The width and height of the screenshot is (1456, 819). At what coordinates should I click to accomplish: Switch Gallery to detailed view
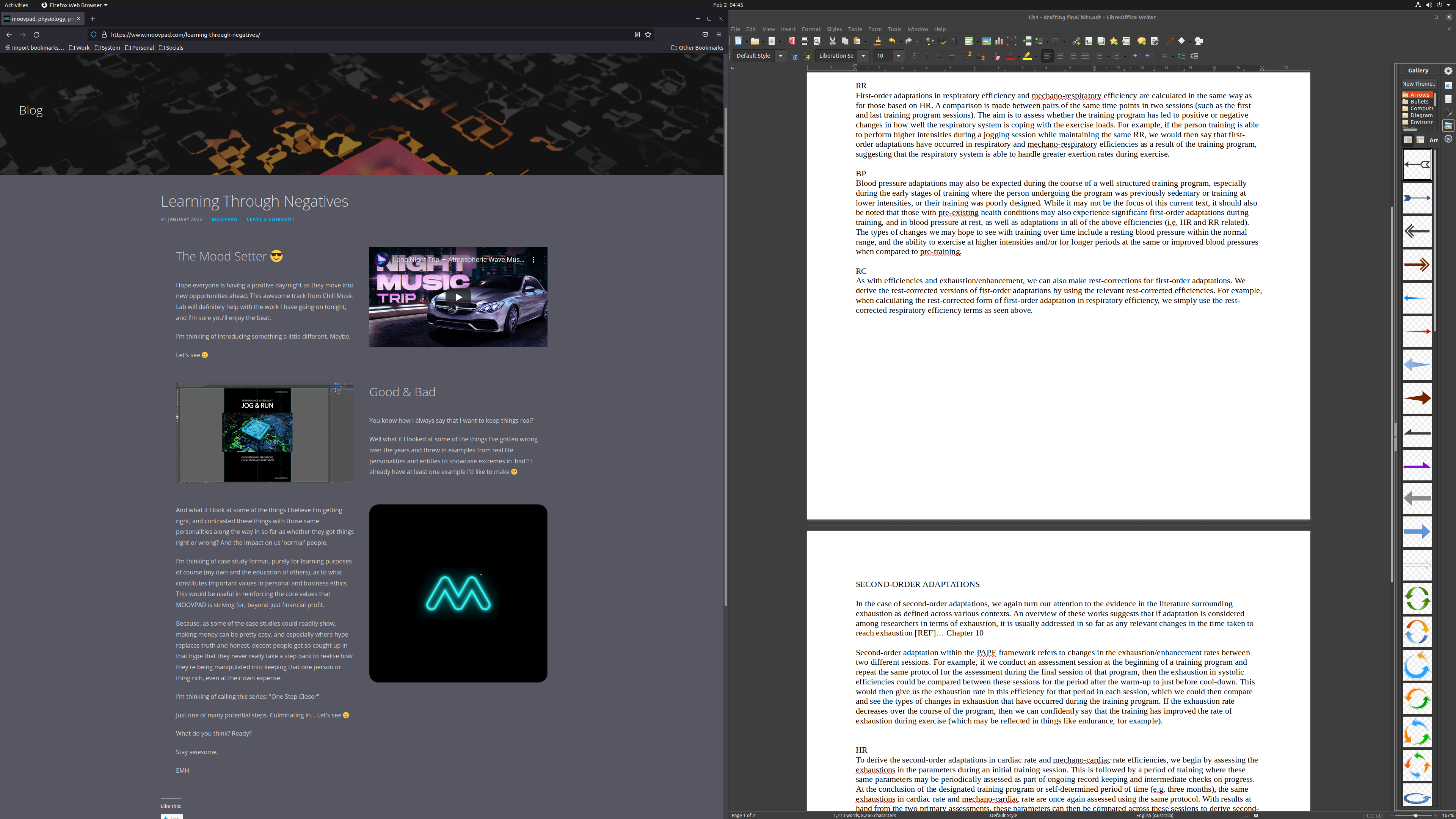[1420, 140]
